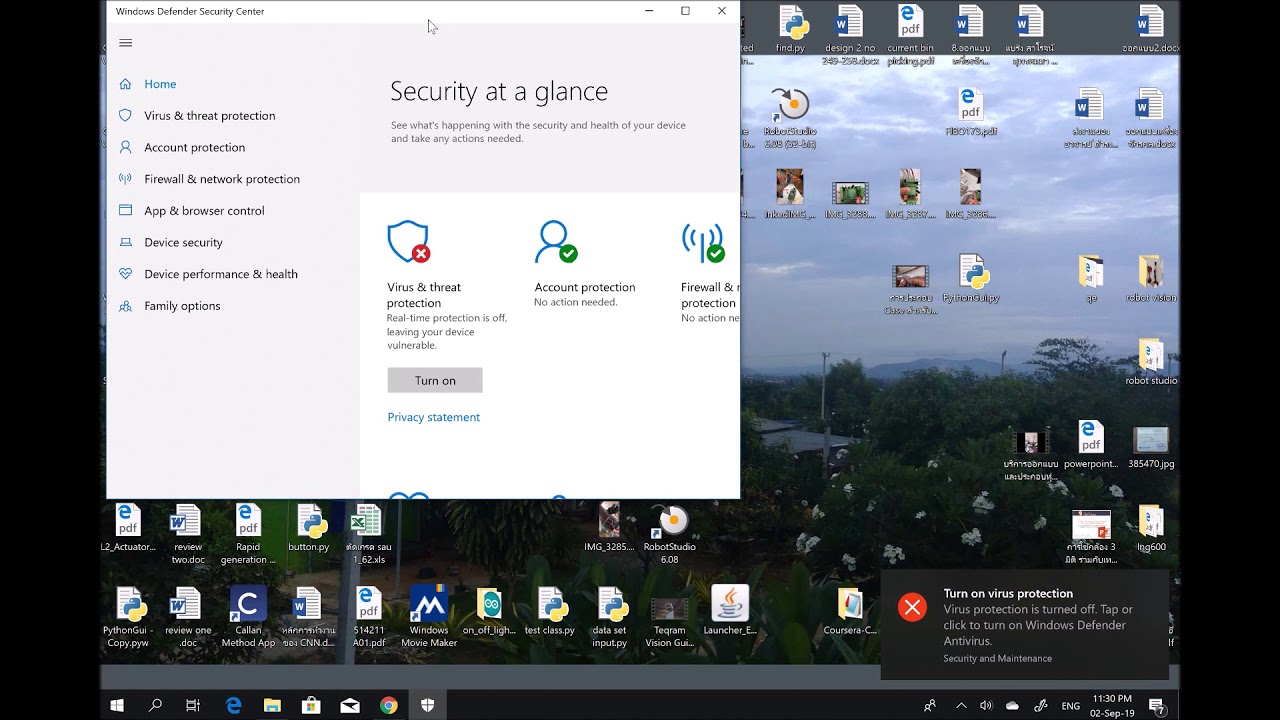Image resolution: width=1280 pixels, height=720 pixels.
Task: Click Turn on to enable real-time protection
Action: pyautogui.click(x=435, y=380)
